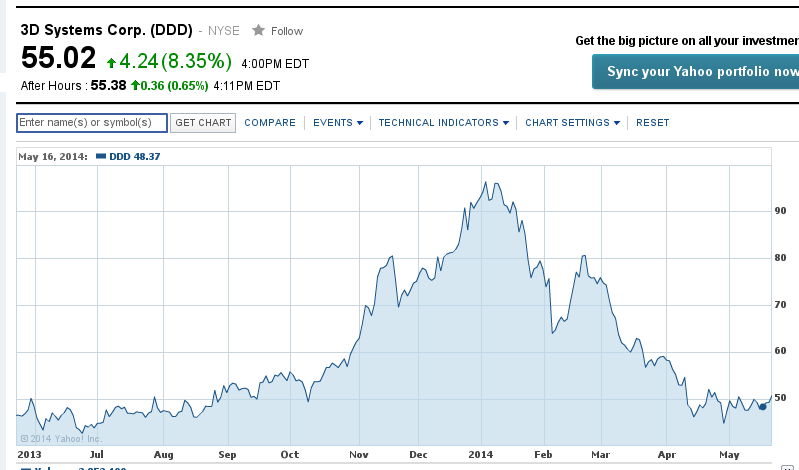Click the 70 label on the price axis
The height and width of the screenshot is (470, 799).
click(x=780, y=305)
